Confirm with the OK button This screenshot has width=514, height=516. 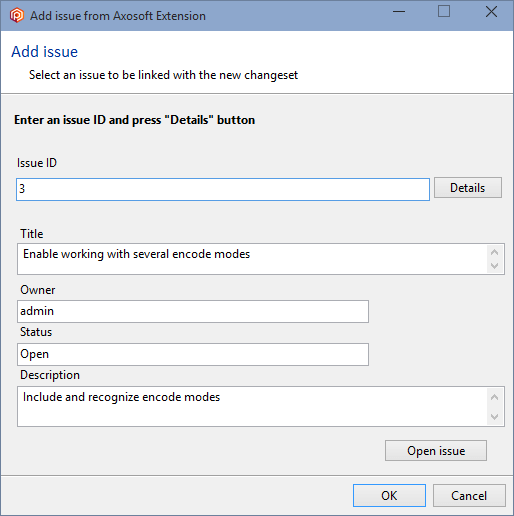pos(389,496)
